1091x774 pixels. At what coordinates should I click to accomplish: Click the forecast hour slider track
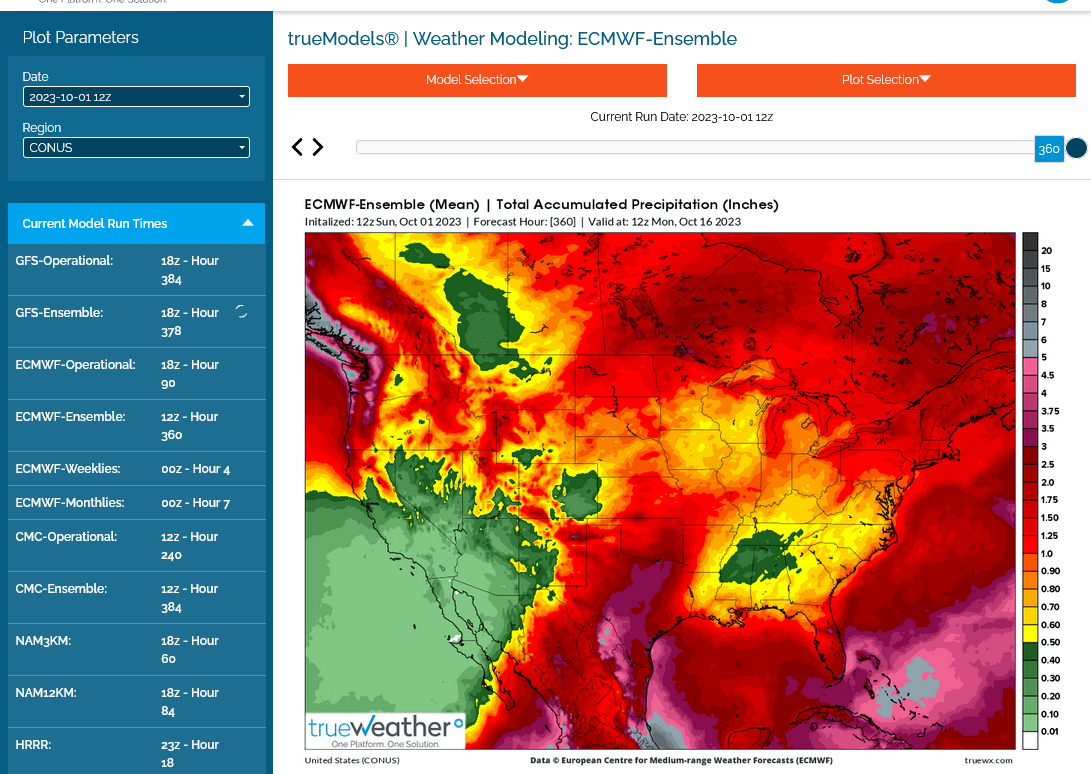[x=694, y=148]
